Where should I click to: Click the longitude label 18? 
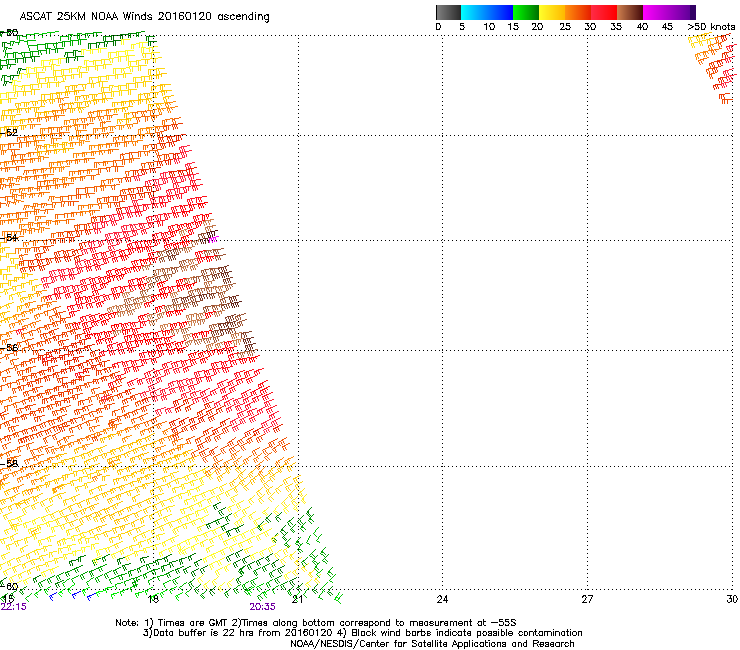click(153, 599)
